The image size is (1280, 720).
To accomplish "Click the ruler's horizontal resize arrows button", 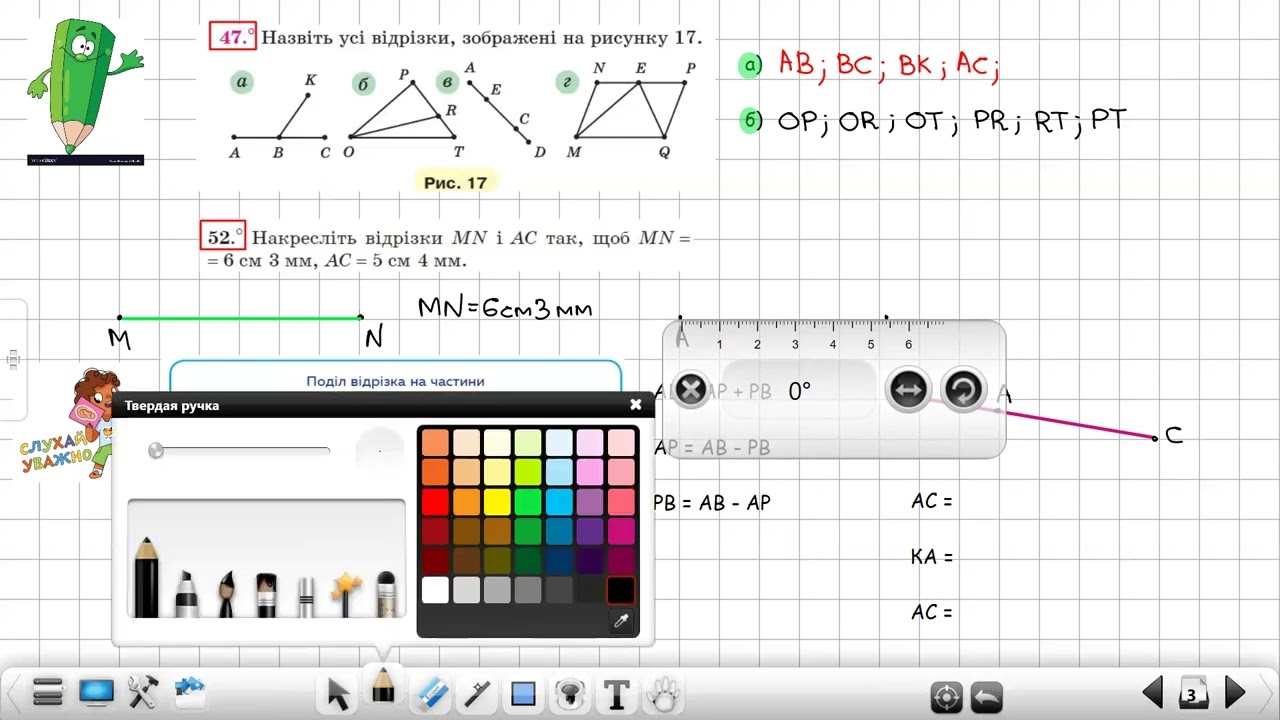I will pos(908,389).
